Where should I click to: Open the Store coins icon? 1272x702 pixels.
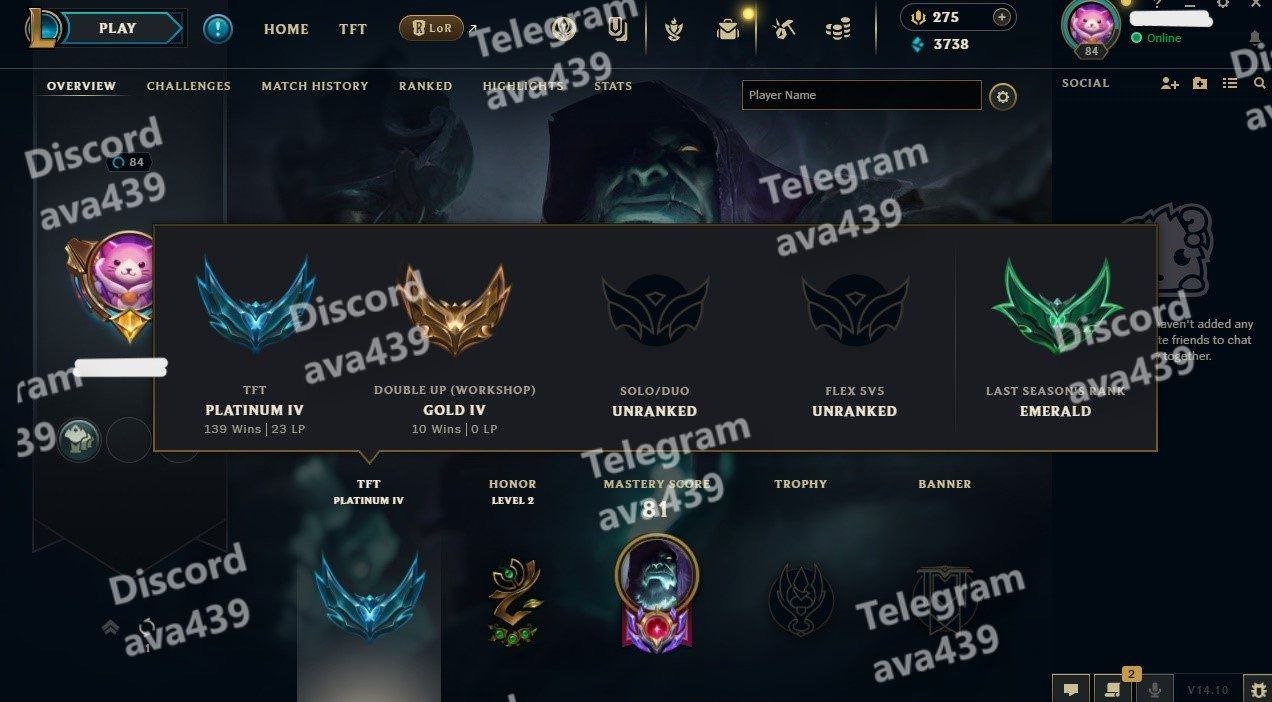tap(838, 30)
